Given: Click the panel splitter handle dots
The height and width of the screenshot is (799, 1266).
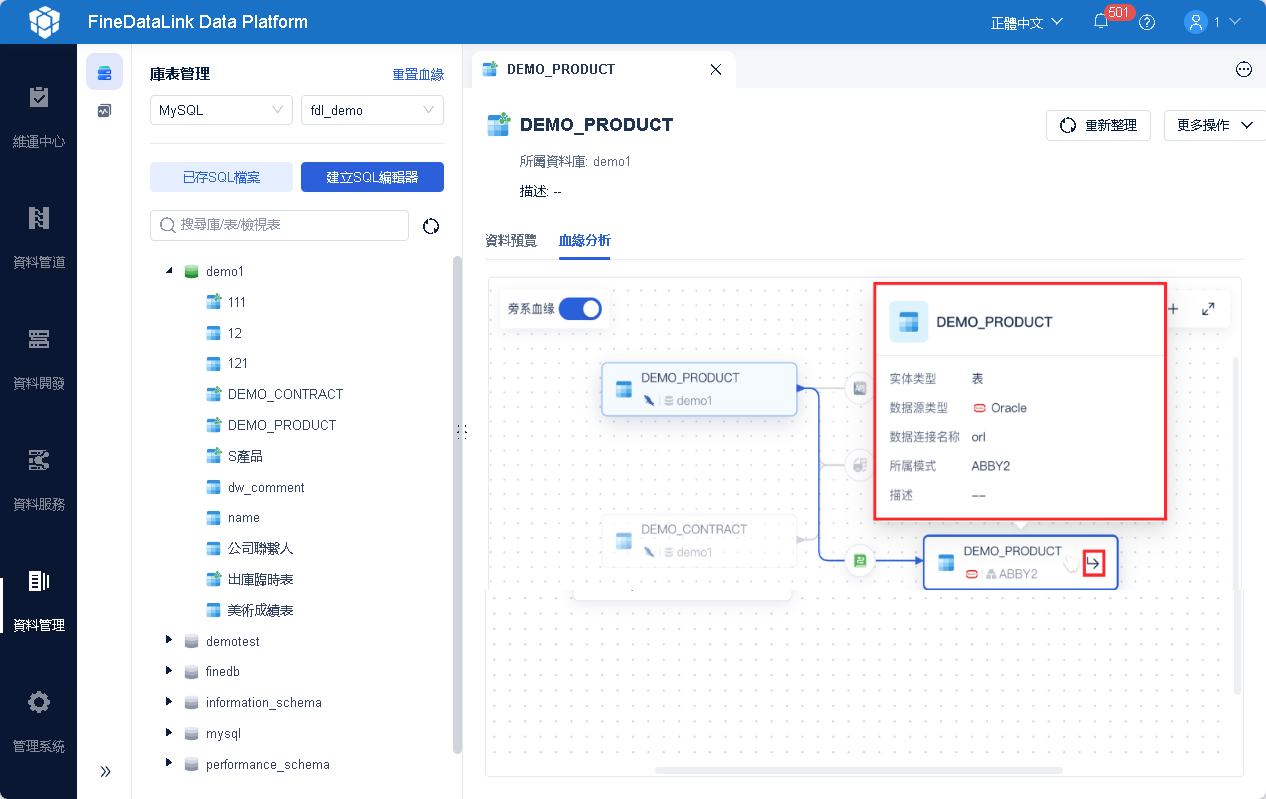Looking at the screenshot, I should 461,431.
